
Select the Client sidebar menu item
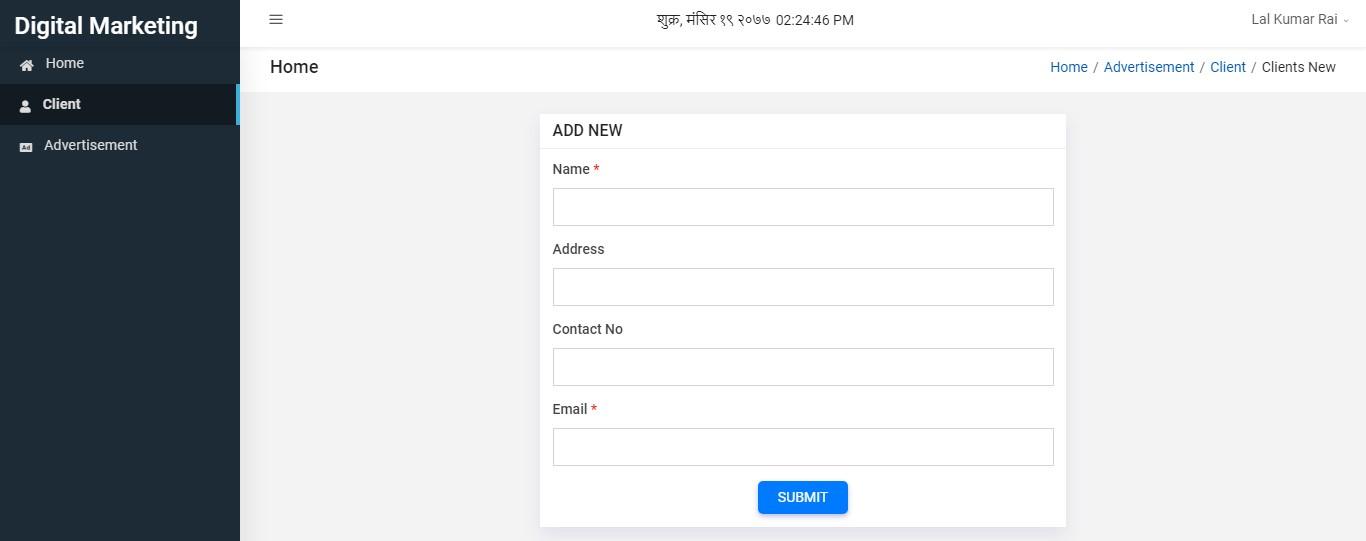point(120,104)
